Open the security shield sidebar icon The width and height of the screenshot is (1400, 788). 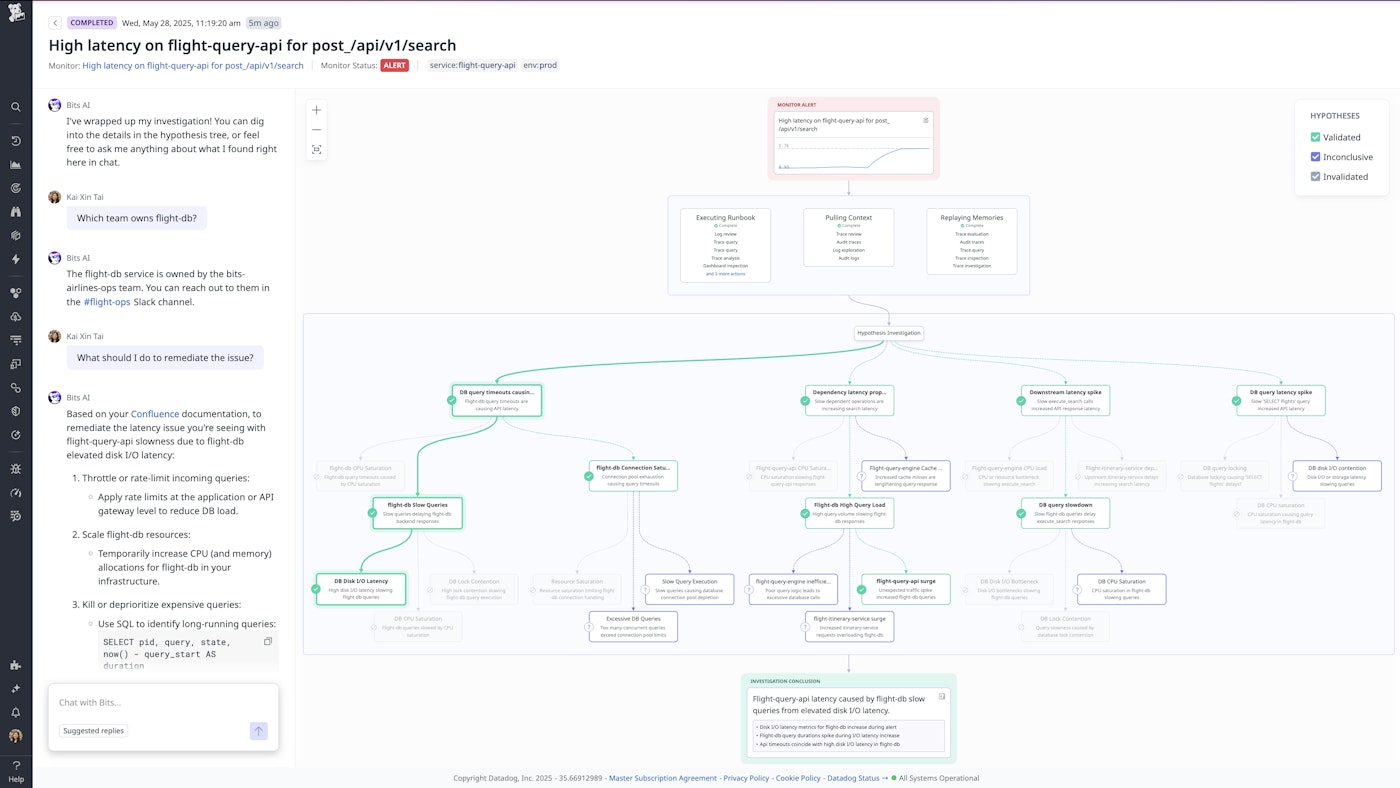(x=16, y=411)
